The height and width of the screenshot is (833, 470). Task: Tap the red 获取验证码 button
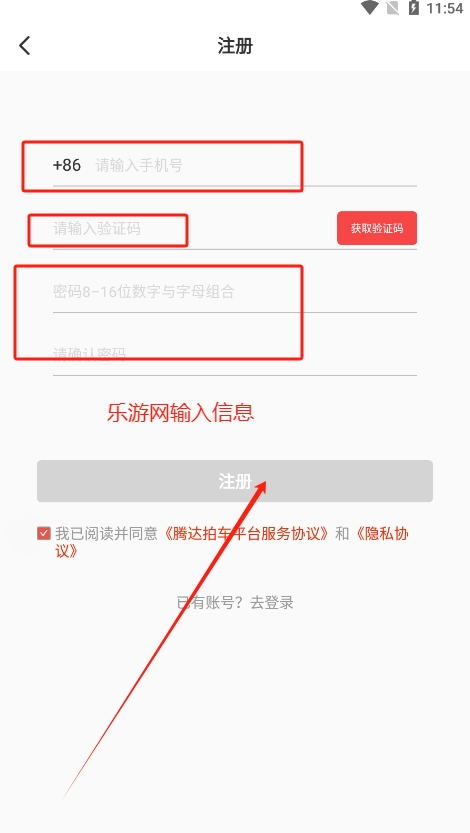click(377, 228)
